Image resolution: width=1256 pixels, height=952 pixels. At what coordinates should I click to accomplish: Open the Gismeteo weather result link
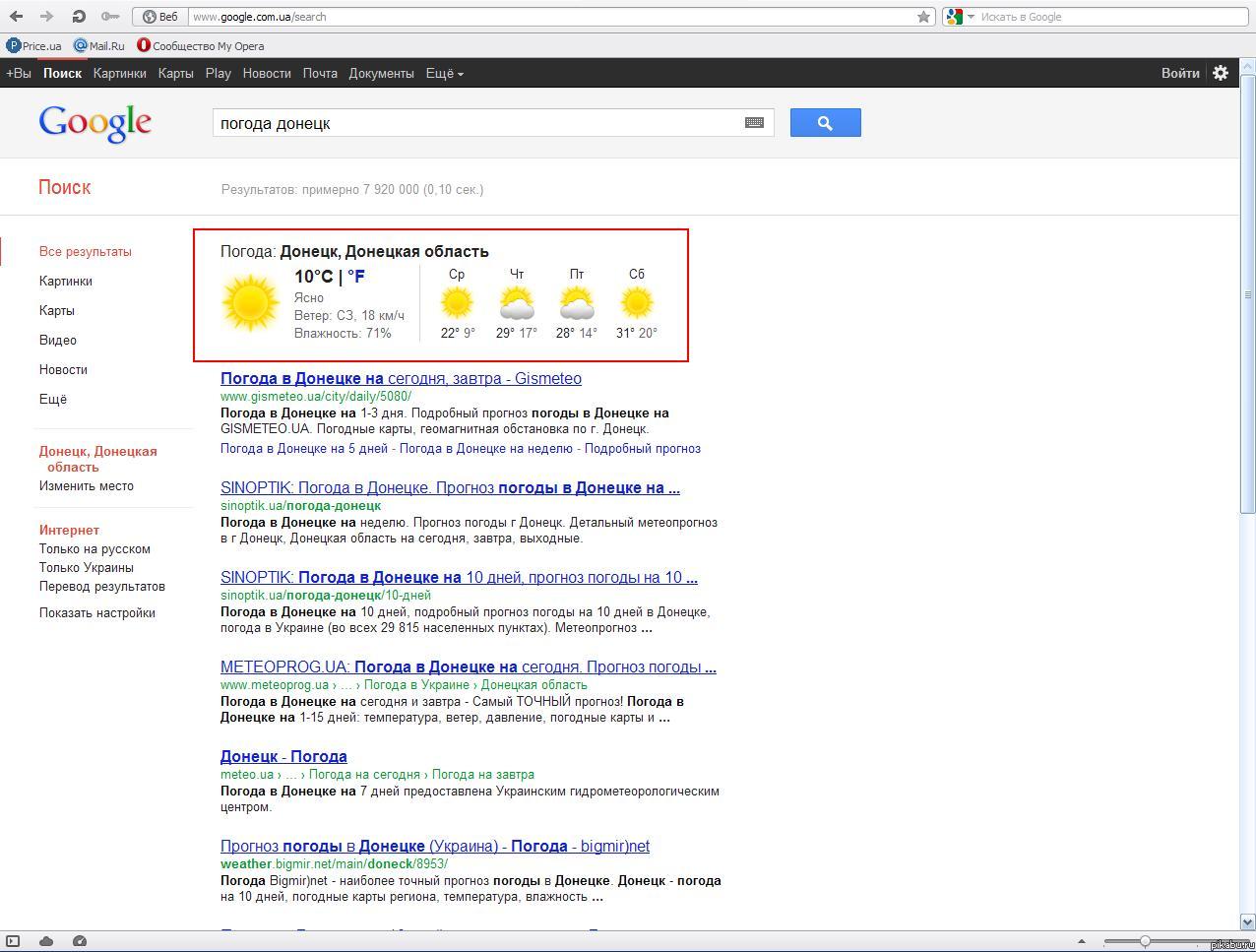401,378
